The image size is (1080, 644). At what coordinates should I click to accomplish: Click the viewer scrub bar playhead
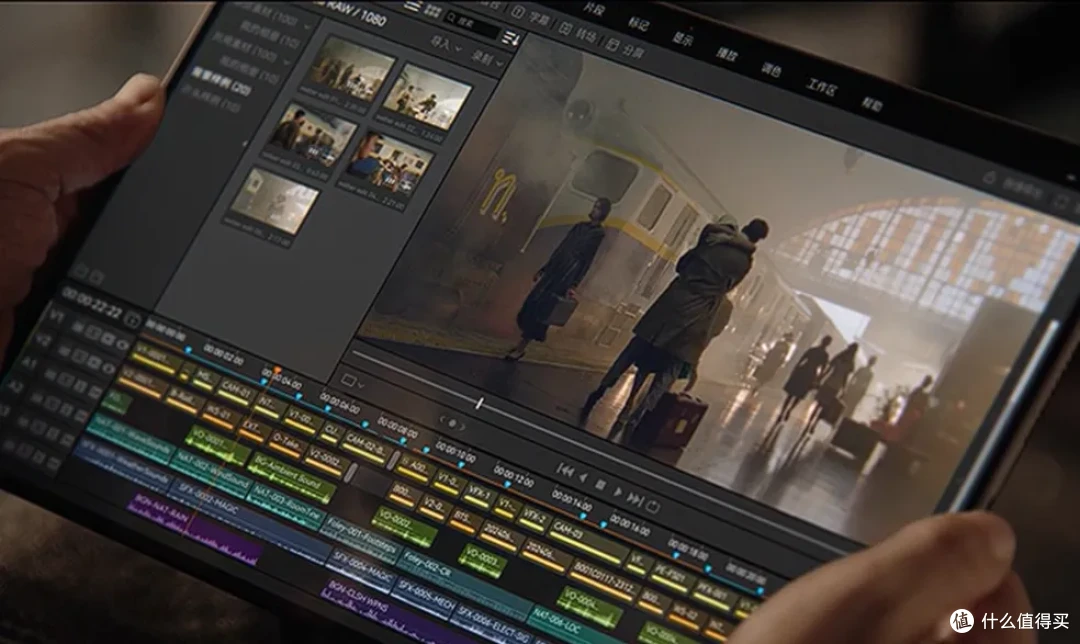click(479, 404)
